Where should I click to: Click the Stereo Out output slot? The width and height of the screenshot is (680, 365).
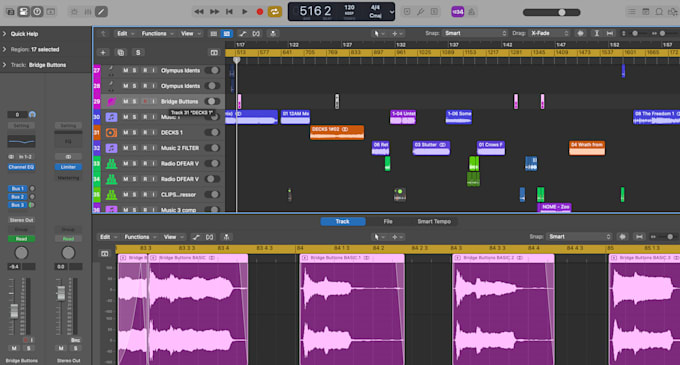[x=21, y=220]
